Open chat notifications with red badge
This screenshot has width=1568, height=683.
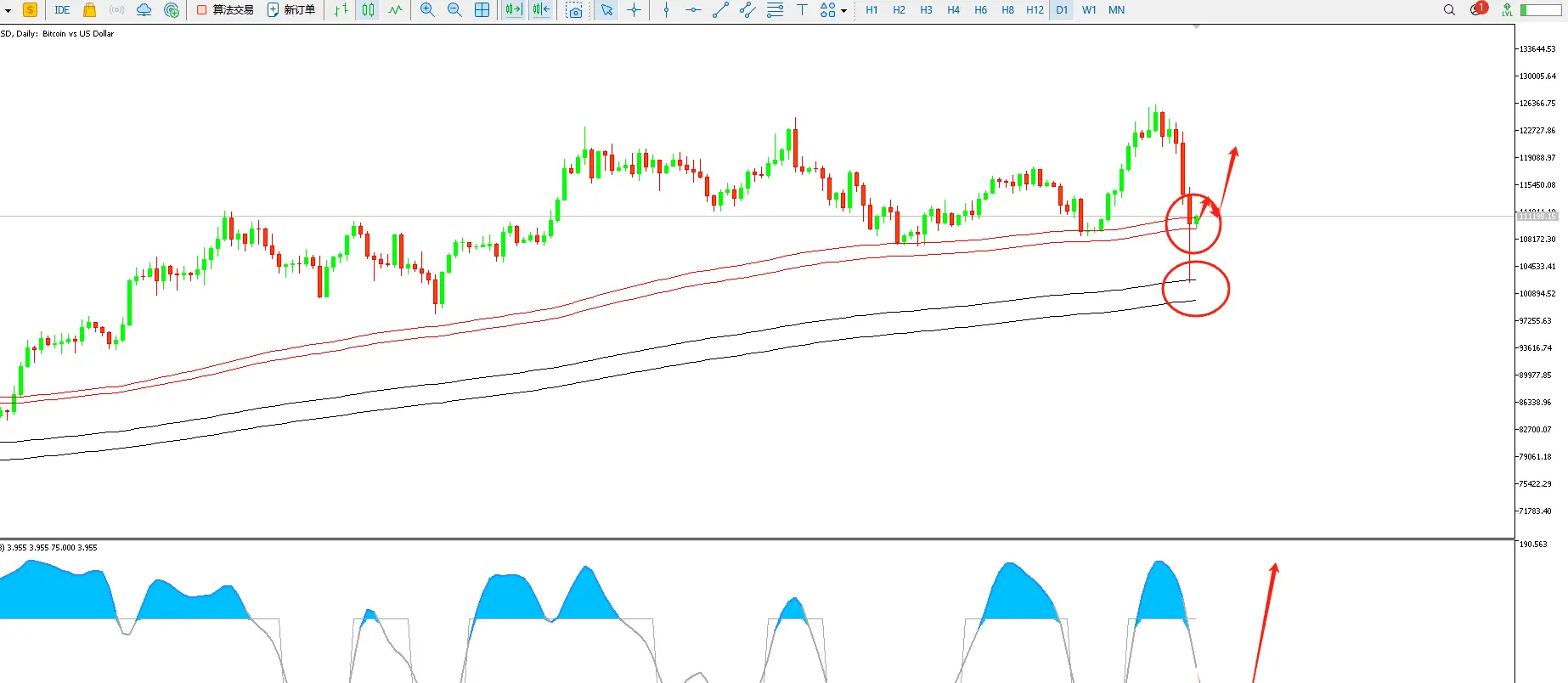point(1478,9)
